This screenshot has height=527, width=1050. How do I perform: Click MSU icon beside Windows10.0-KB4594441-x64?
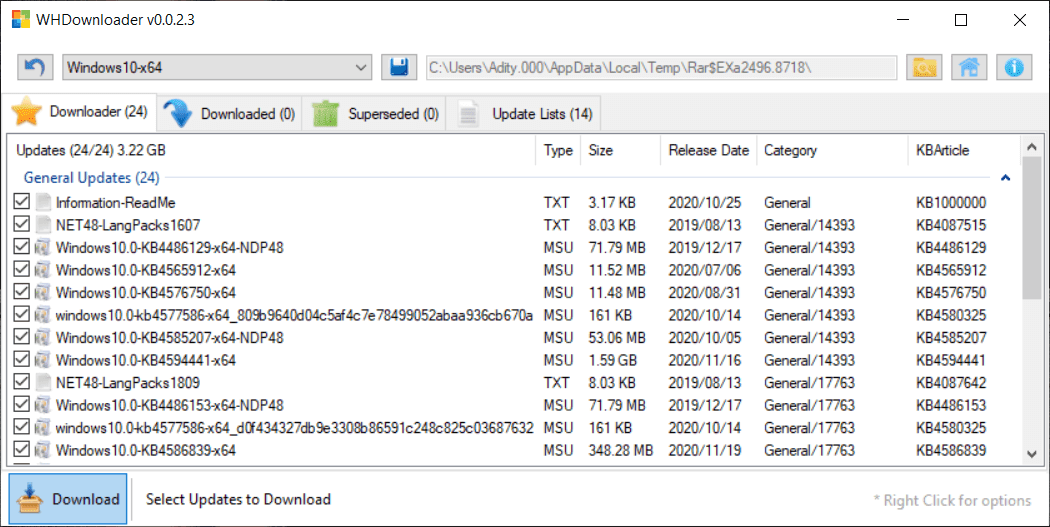coord(43,360)
